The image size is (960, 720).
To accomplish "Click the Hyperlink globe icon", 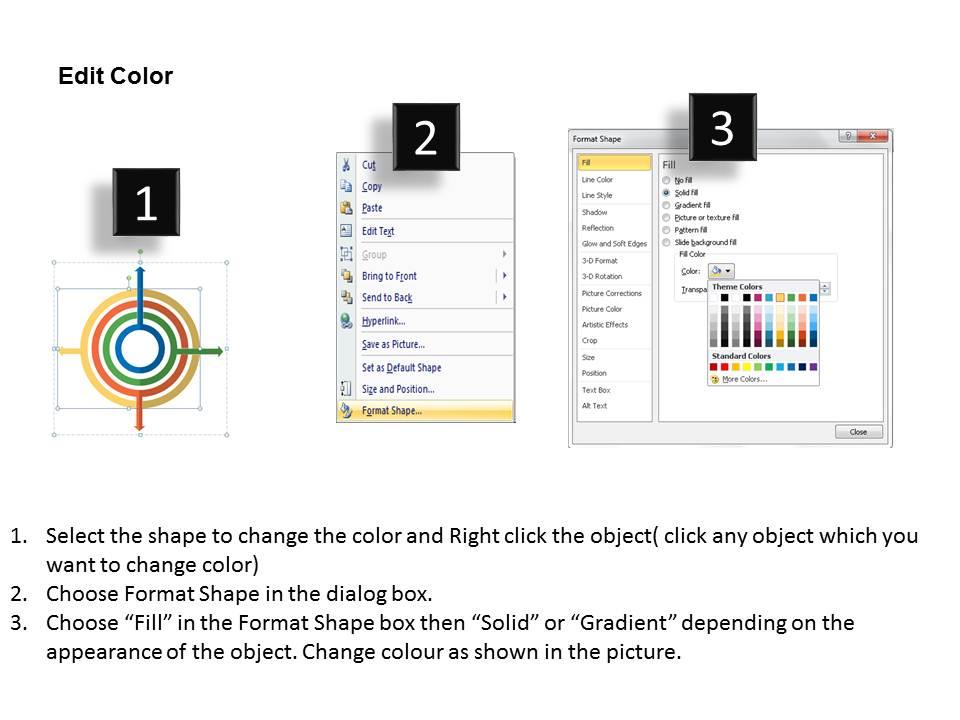I will 346,319.
